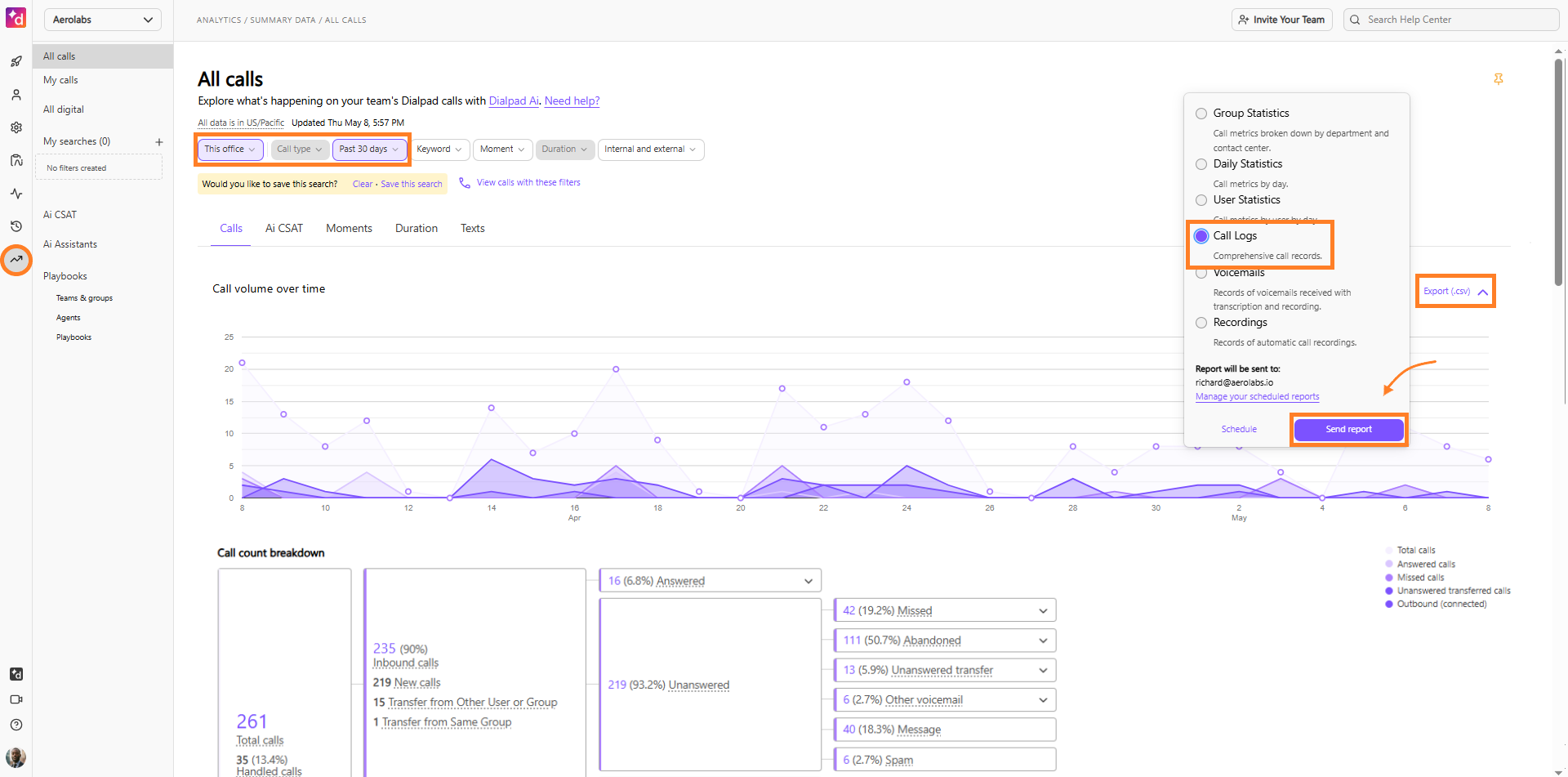Select the User Statistics report option

coord(1201,200)
